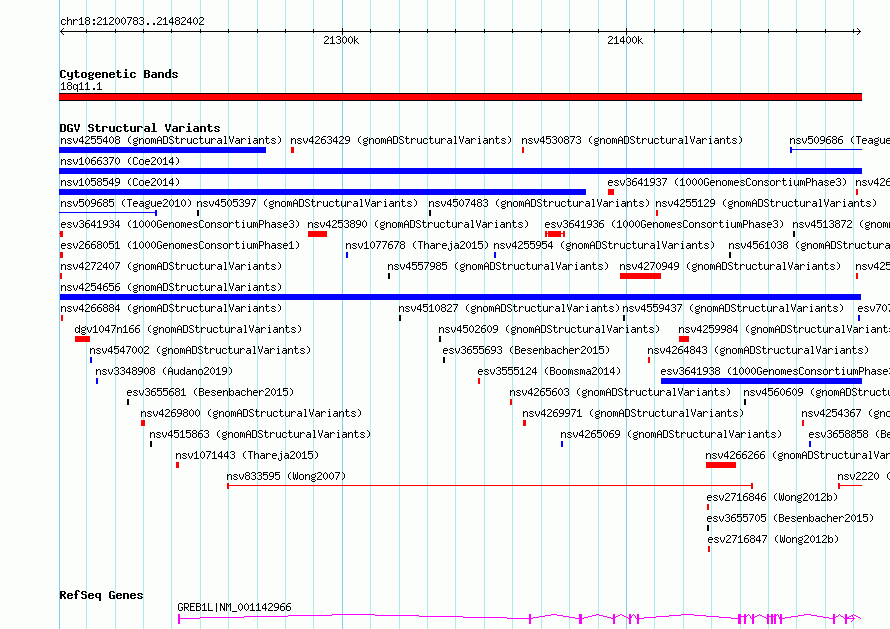Image resolution: width=890 pixels, height=629 pixels.
Task: Click the nsv4266884 variant label
Action: [x=171, y=308]
